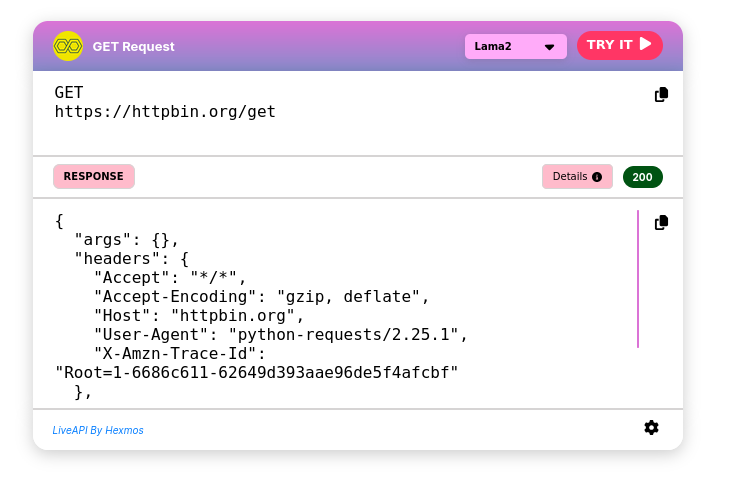
Task: Click the GET Request title
Action: click(x=133, y=46)
